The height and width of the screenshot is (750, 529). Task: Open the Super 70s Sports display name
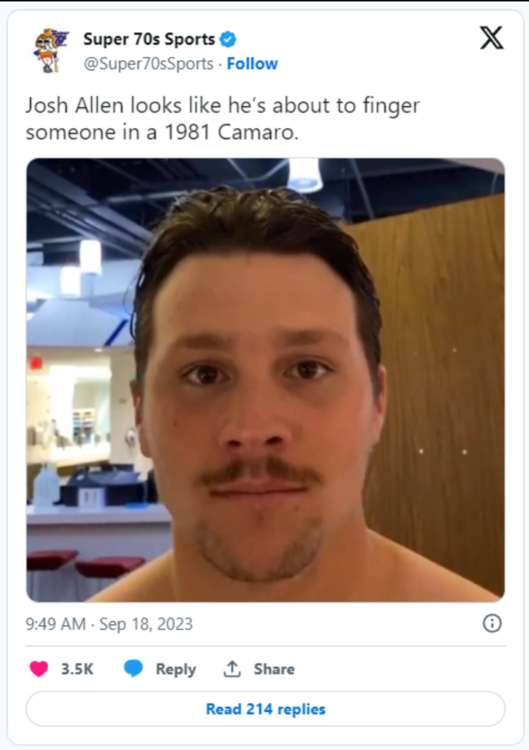(149, 39)
